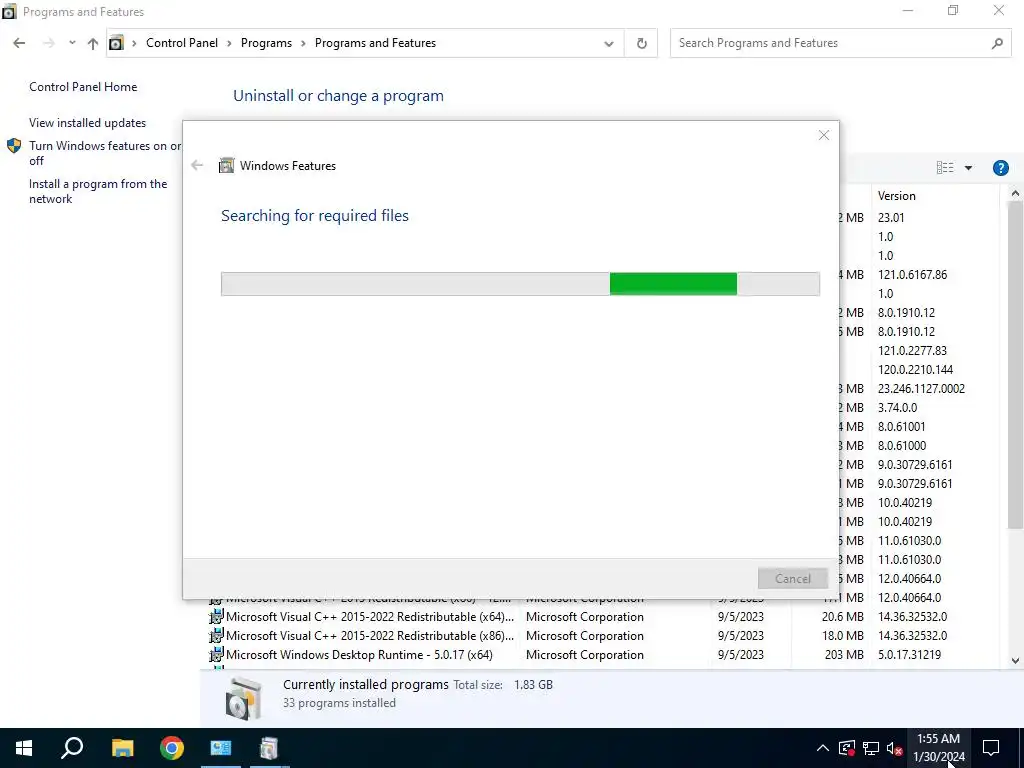Select Microsoft Windows Desktop Runtime 5.0.17 row
The height and width of the screenshot is (768, 1024).
(x=602, y=654)
